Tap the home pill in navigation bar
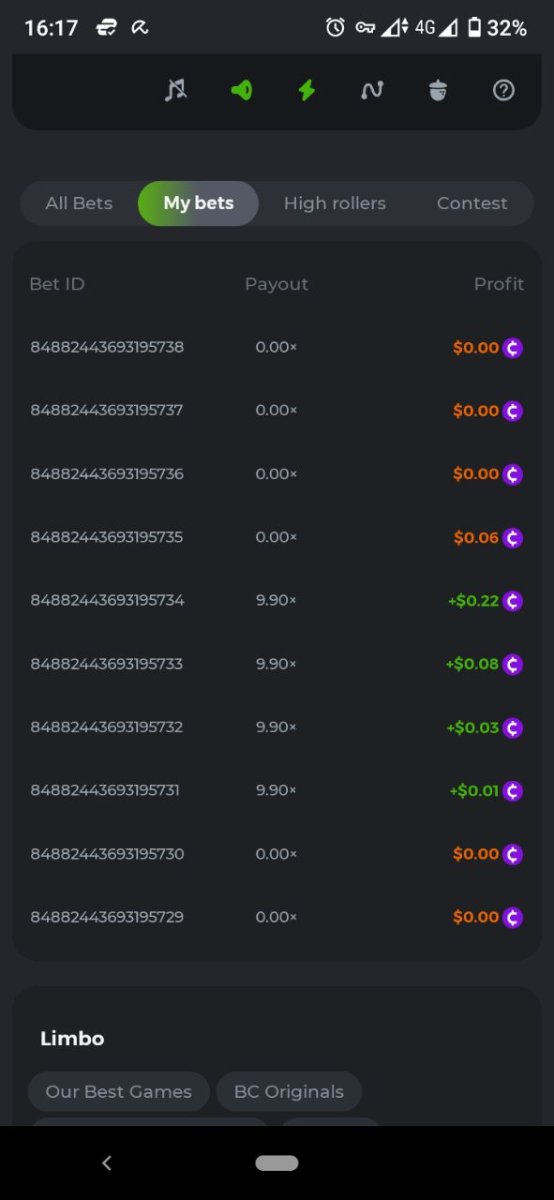Viewport: 554px width, 1200px height. [x=277, y=1163]
